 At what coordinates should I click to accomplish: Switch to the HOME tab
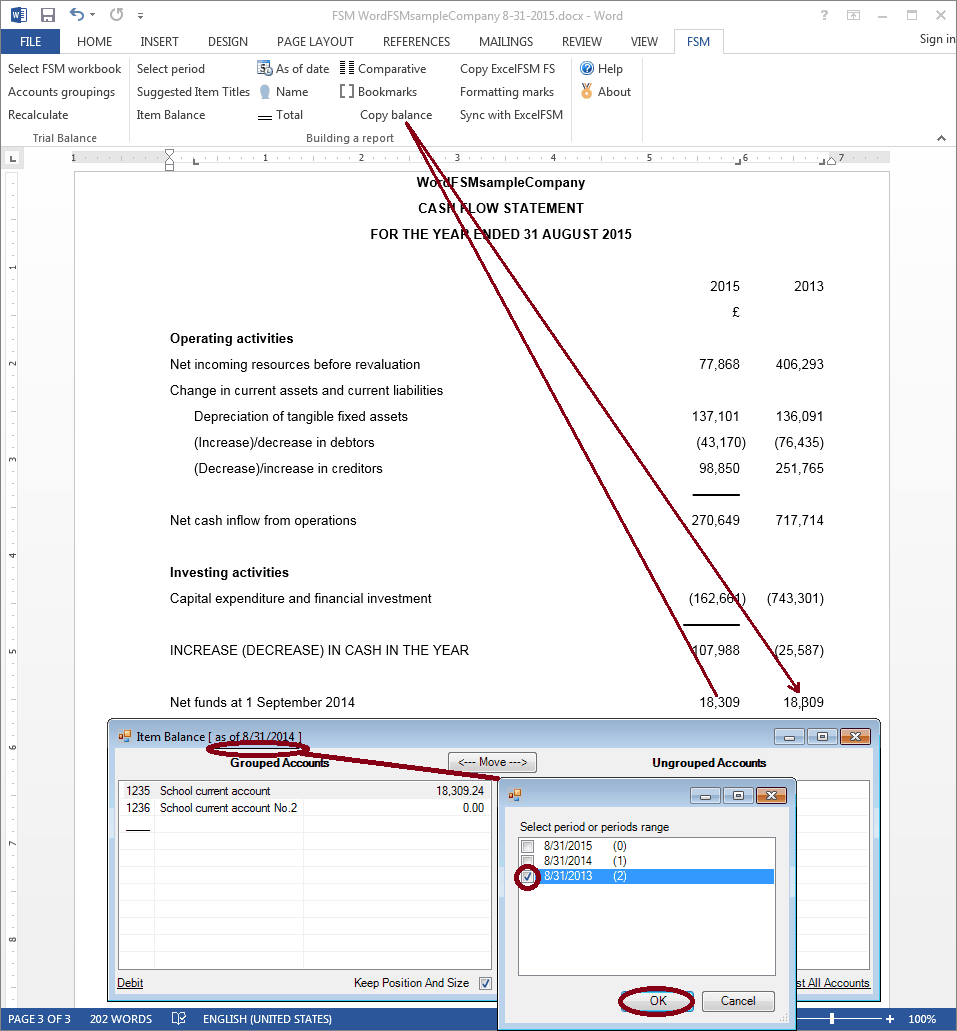click(94, 41)
